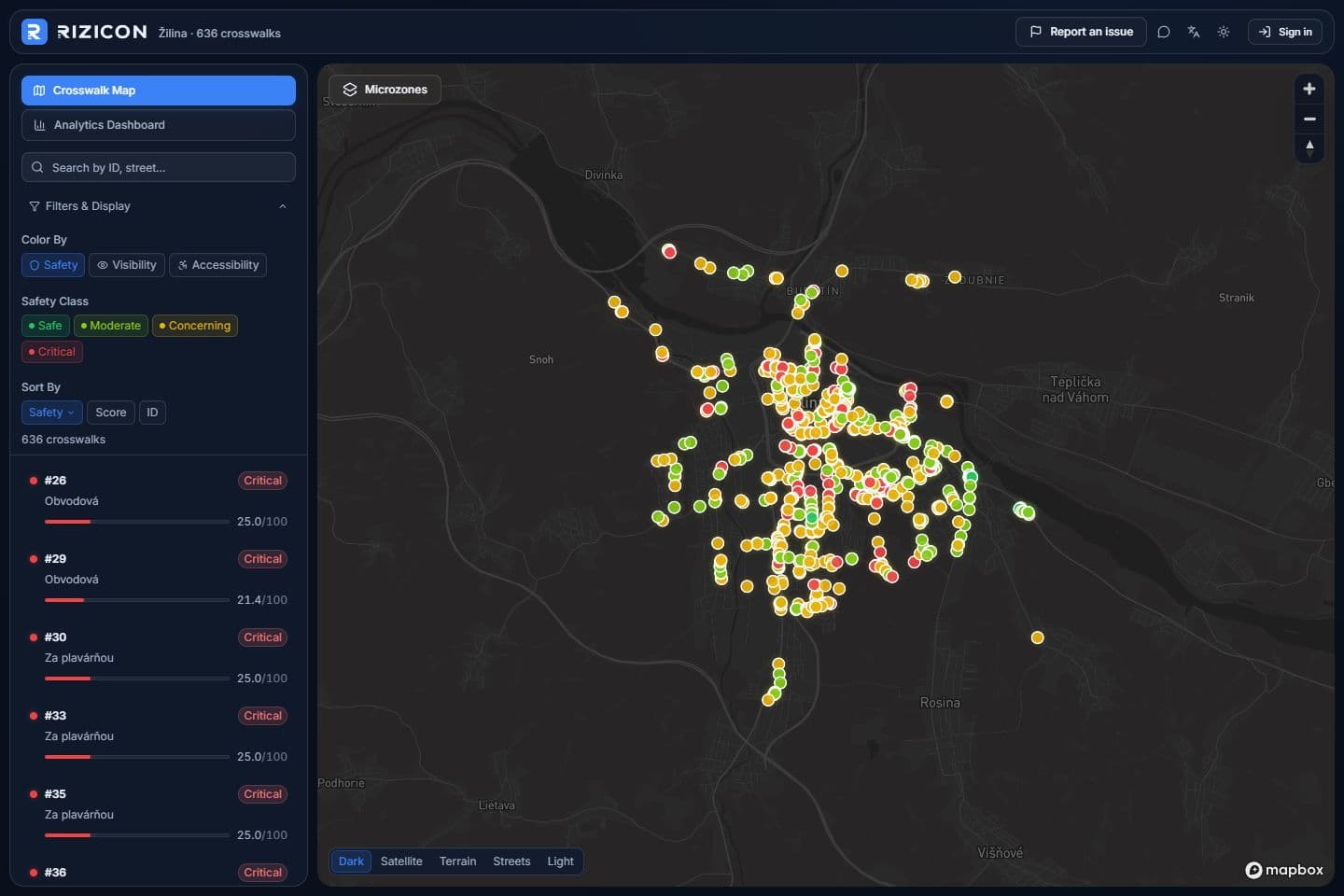Click the 21.4/100 score value
The image size is (1344, 896).
(x=262, y=600)
